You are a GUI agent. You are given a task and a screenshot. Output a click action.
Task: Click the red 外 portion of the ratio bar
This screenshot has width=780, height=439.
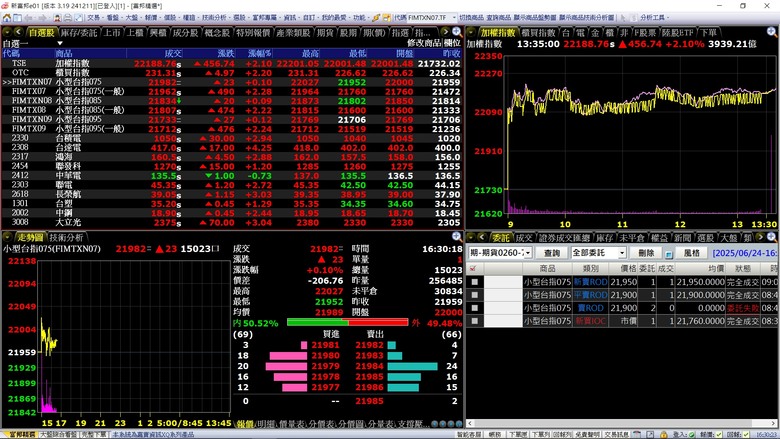pyautogui.click(x=379, y=323)
